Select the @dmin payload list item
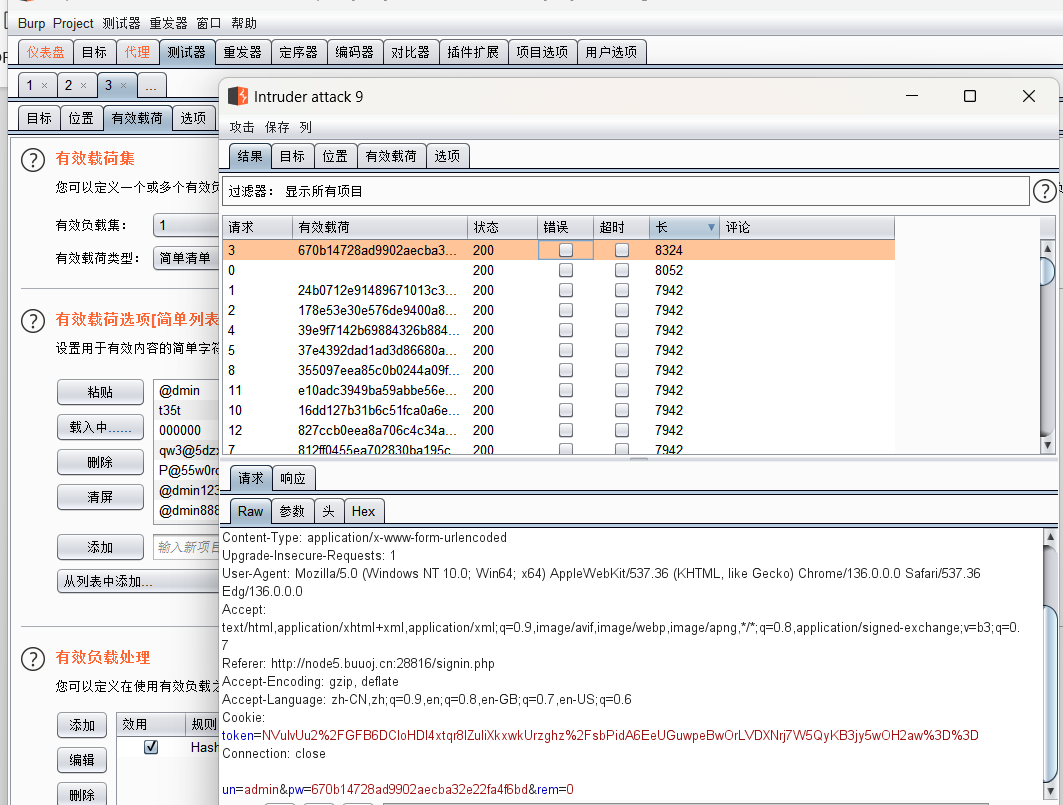Screen dimensions: 1063x805 point(187,391)
